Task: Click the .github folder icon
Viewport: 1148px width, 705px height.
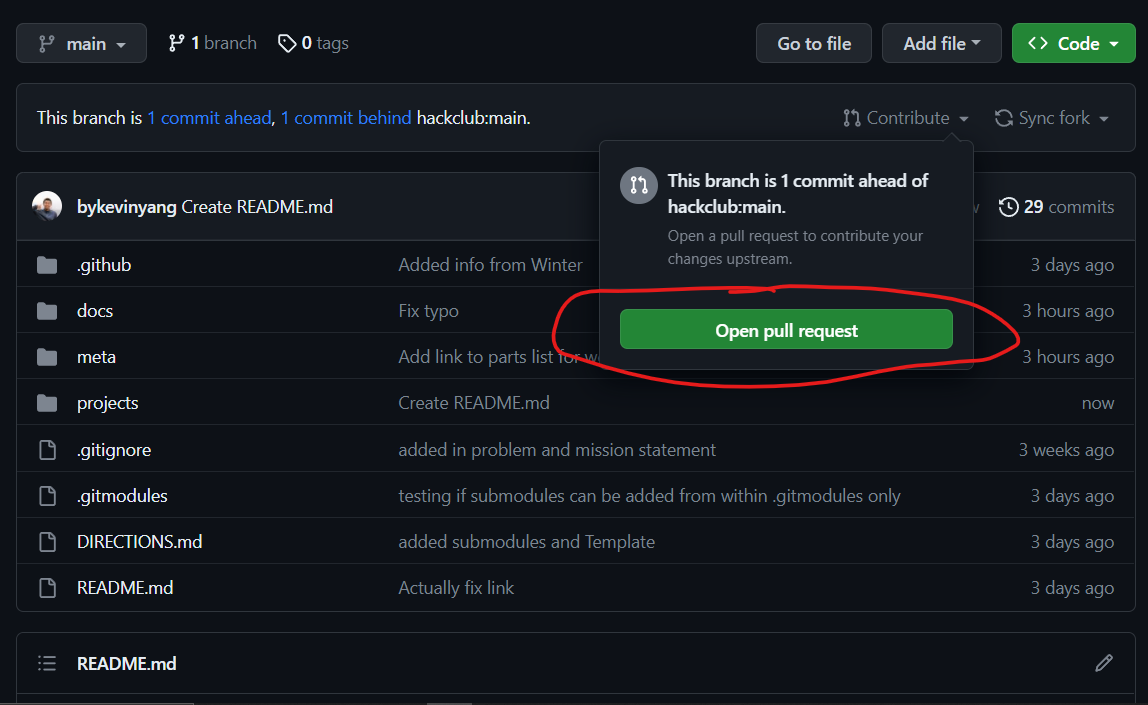Action: (x=47, y=265)
